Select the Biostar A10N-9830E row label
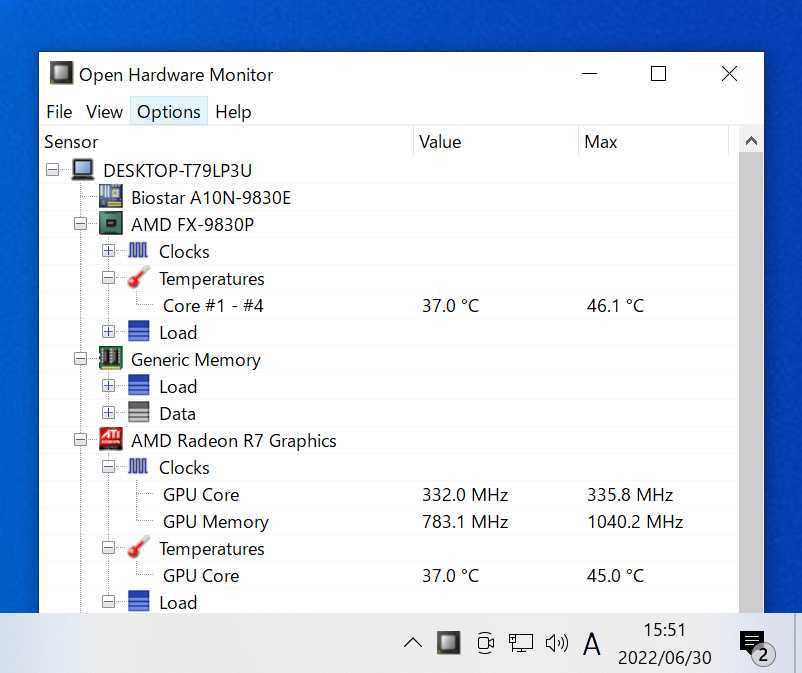This screenshot has height=673, width=802. [x=211, y=197]
